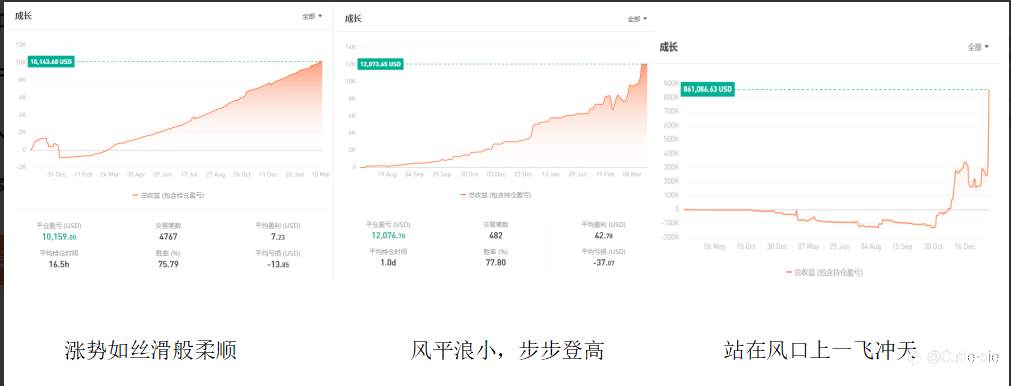Click the 06 May label on the right chart axis
This screenshot has width=1011, height=386.
tap(715, 246)
